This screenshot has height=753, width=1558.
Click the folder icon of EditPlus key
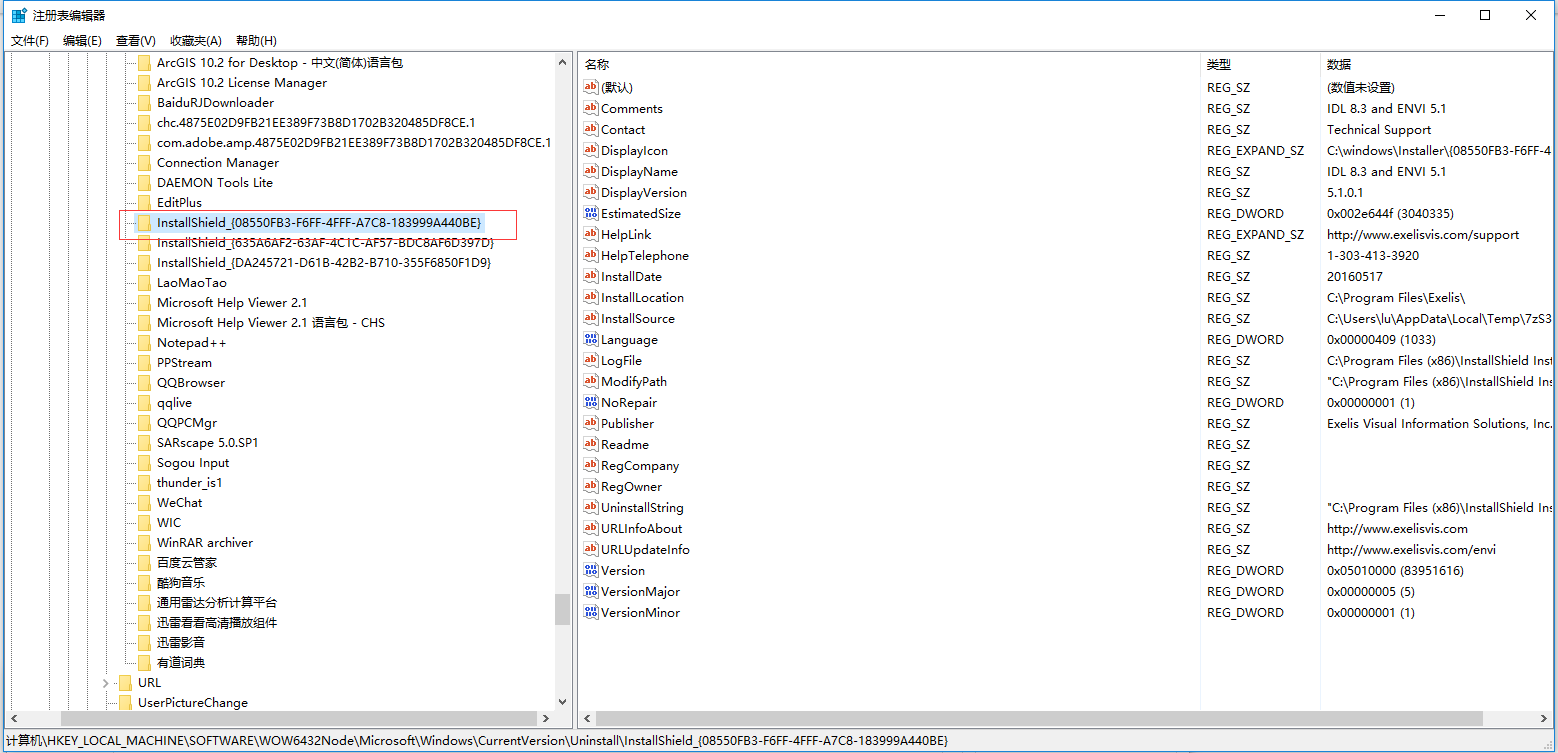[144, 203]
